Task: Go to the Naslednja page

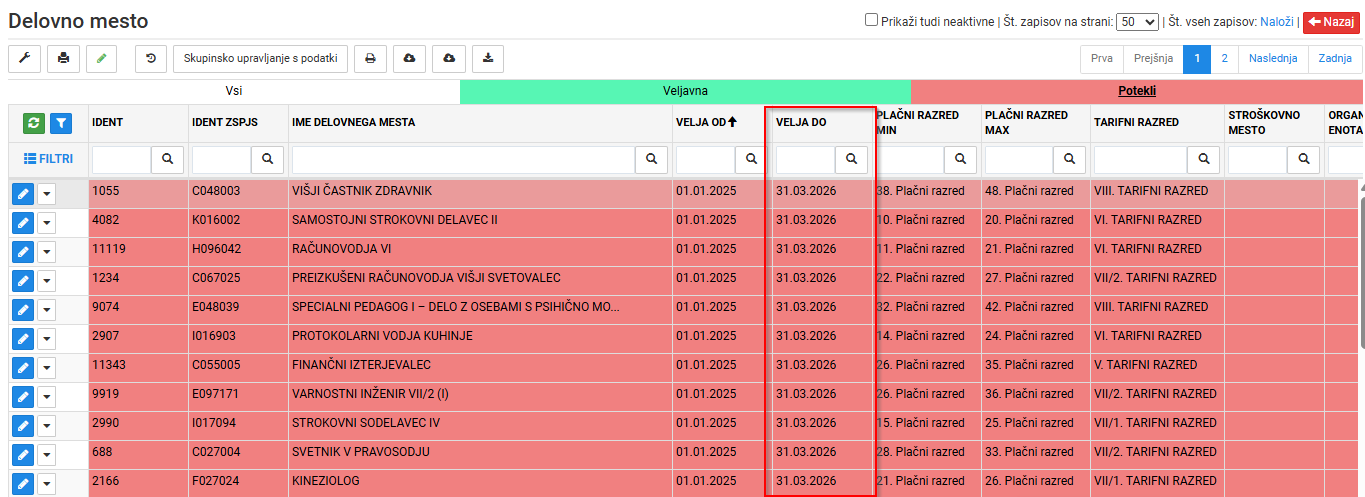Action: (1273, 59)
